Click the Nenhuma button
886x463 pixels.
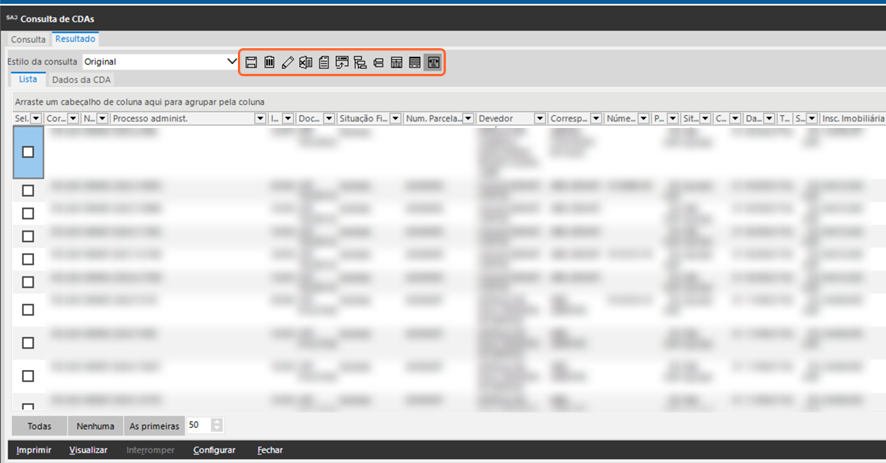pos(95,426)
